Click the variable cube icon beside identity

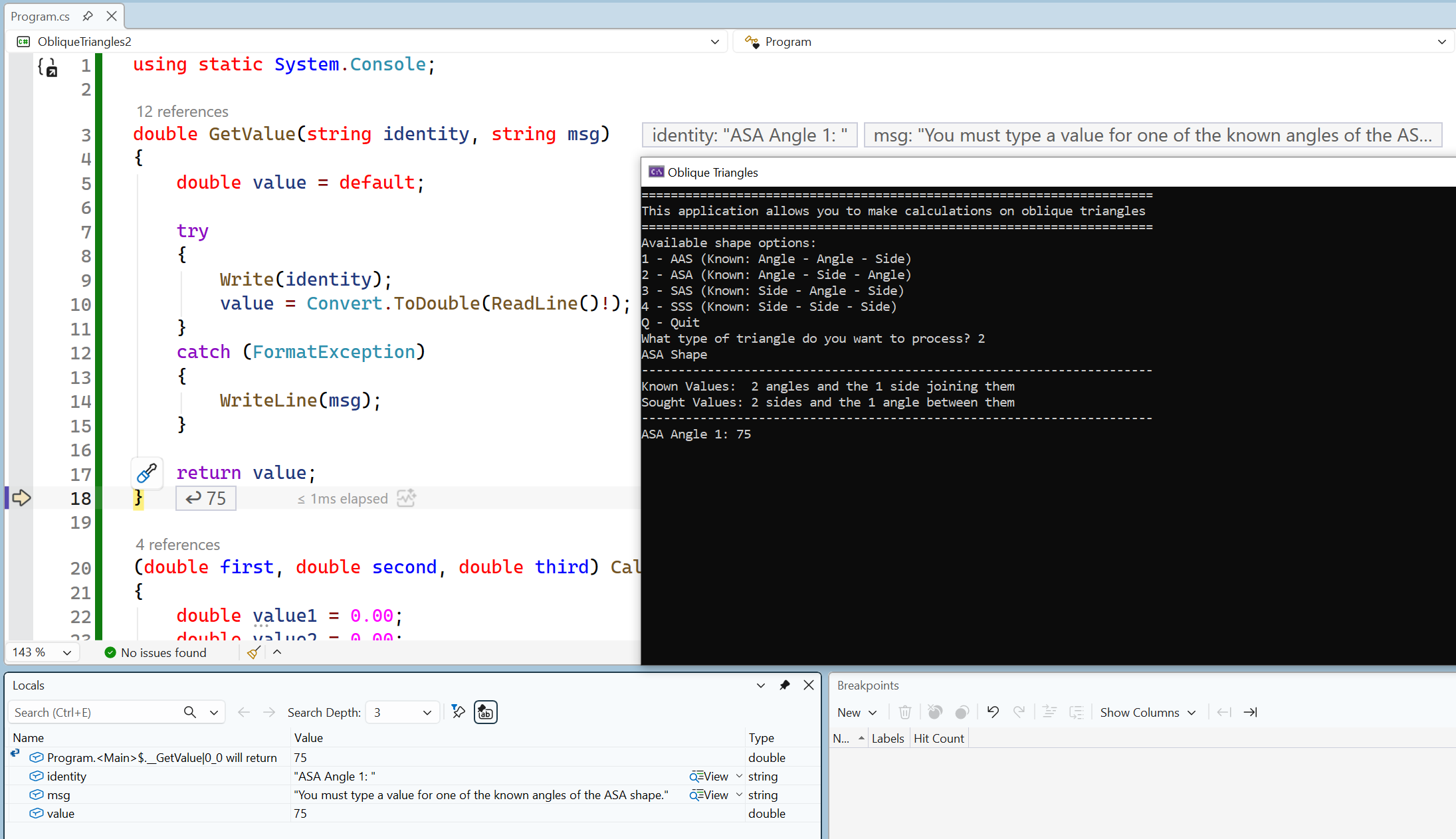pos(37,776)
